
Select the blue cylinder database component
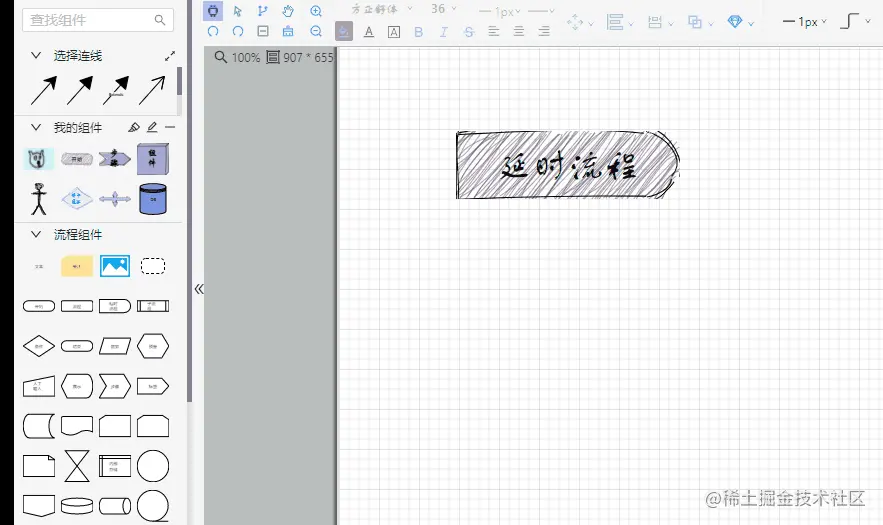pos(153,199)
